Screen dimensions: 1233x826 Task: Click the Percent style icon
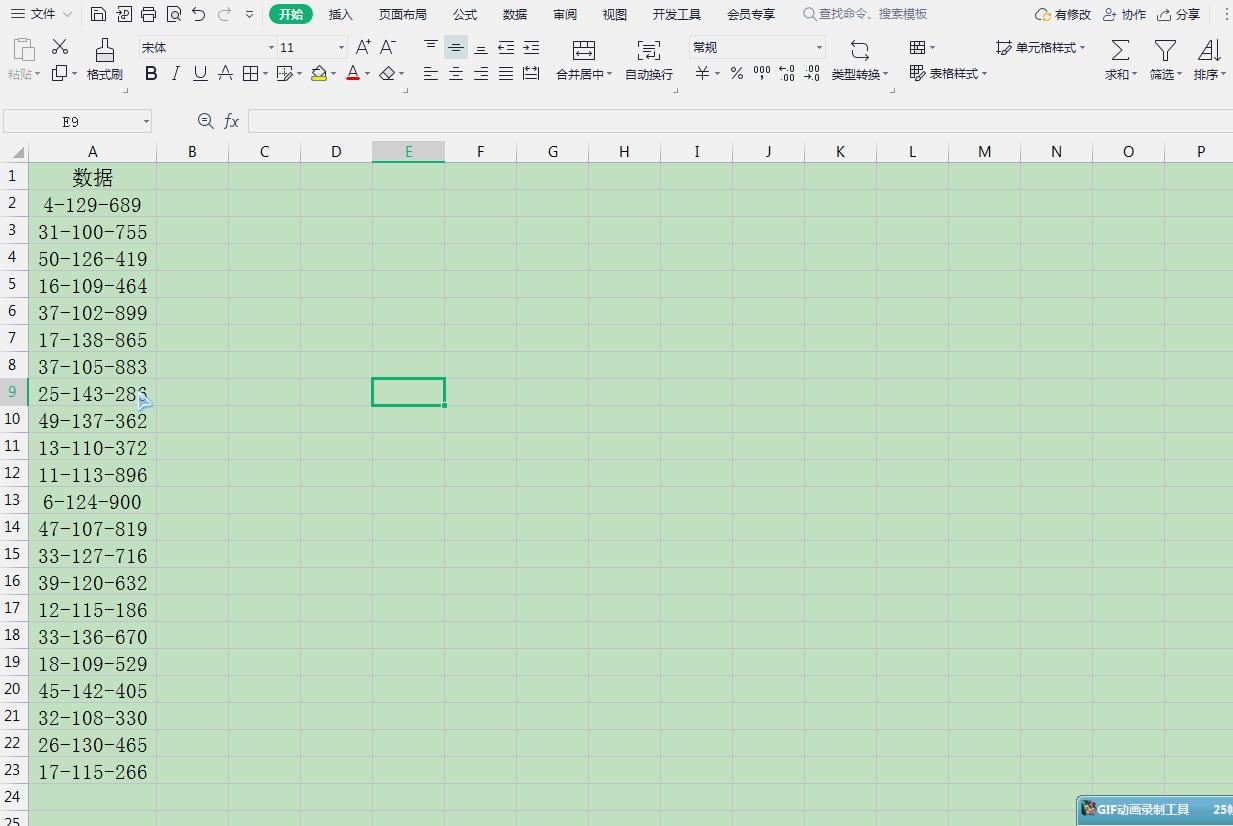click(736, 73)
